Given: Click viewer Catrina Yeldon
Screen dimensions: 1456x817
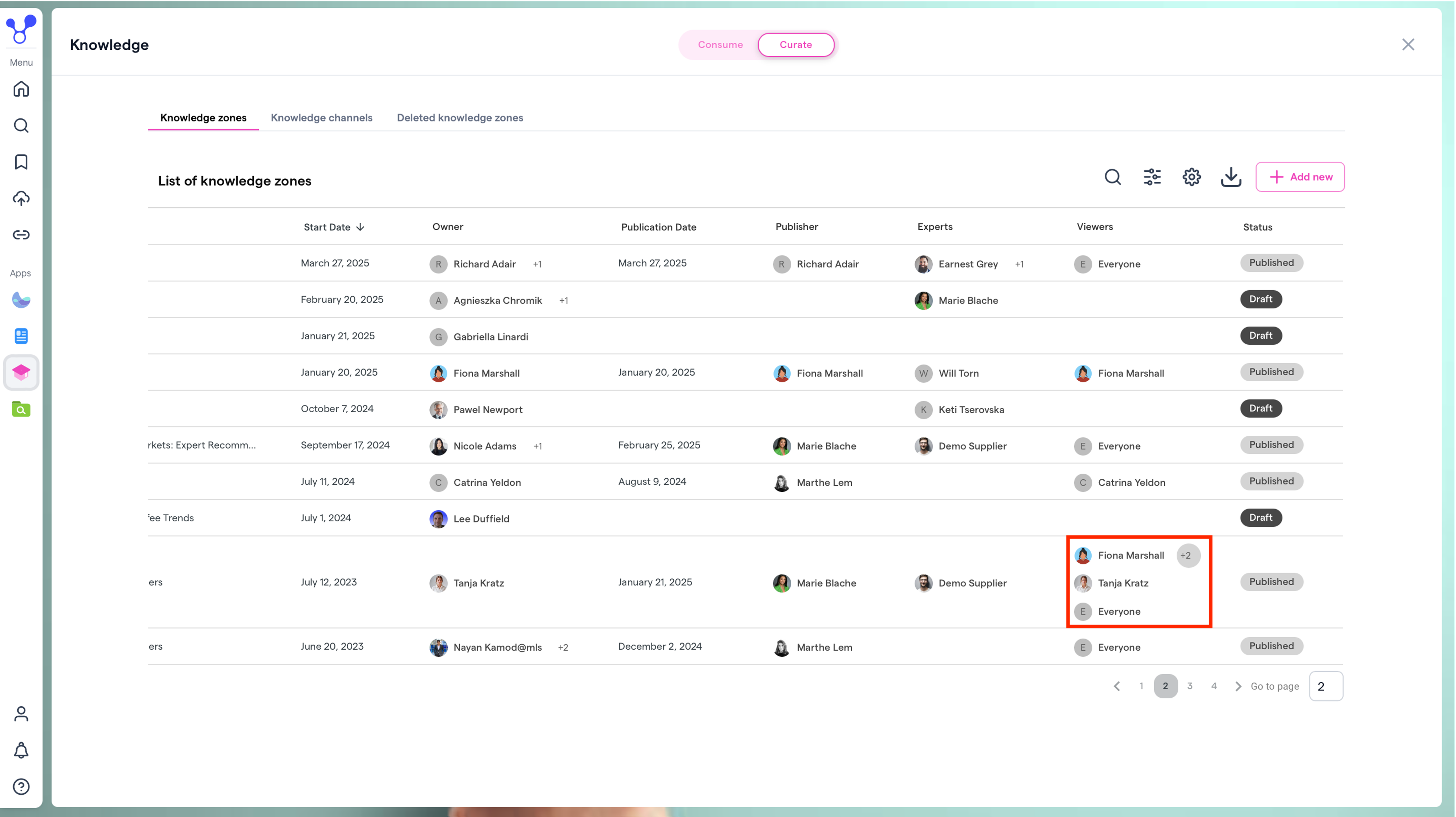Looking at the screenshot, I should pos(1119,483).
